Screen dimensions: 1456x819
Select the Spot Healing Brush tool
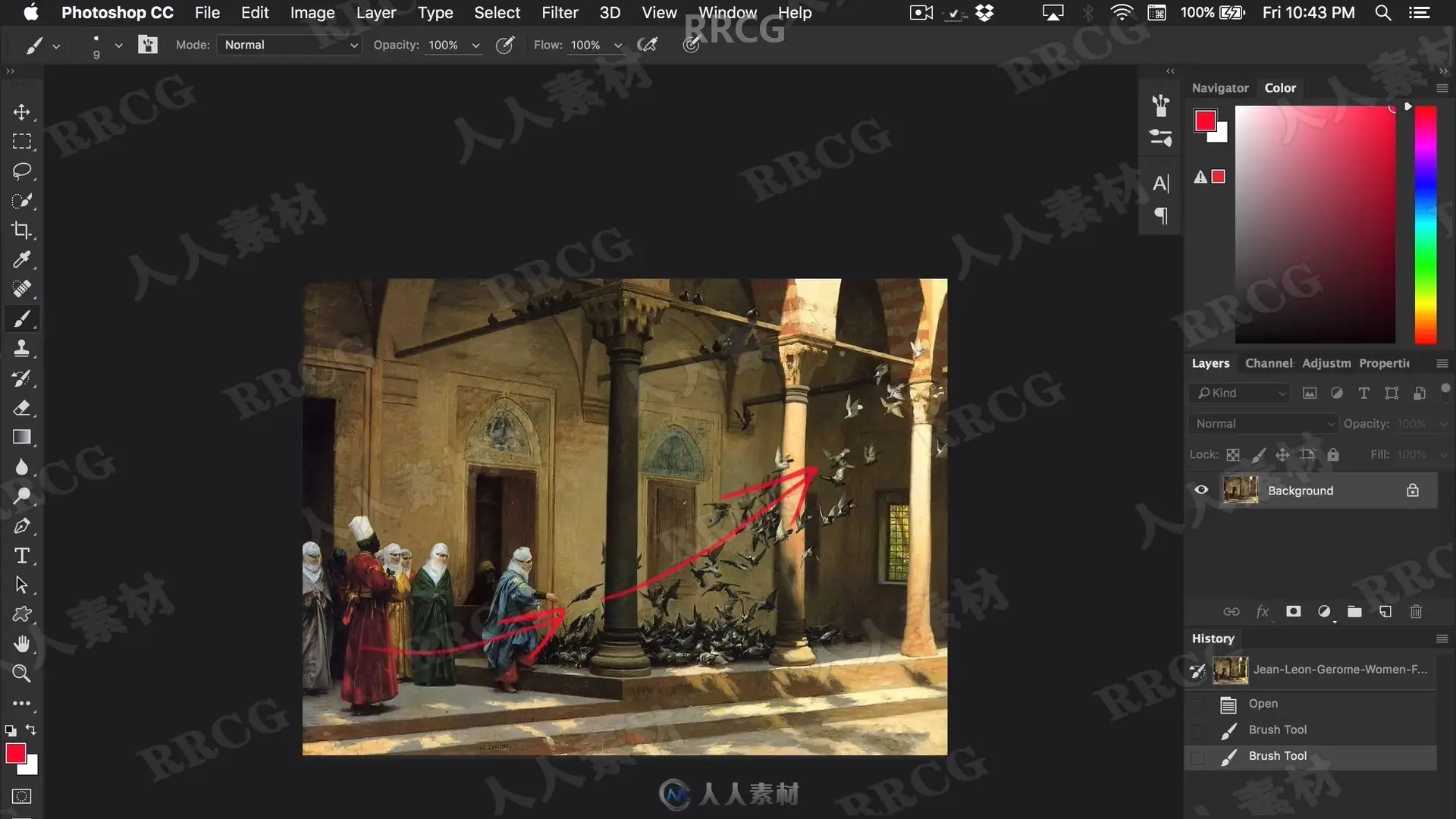[x=21, y=289]
